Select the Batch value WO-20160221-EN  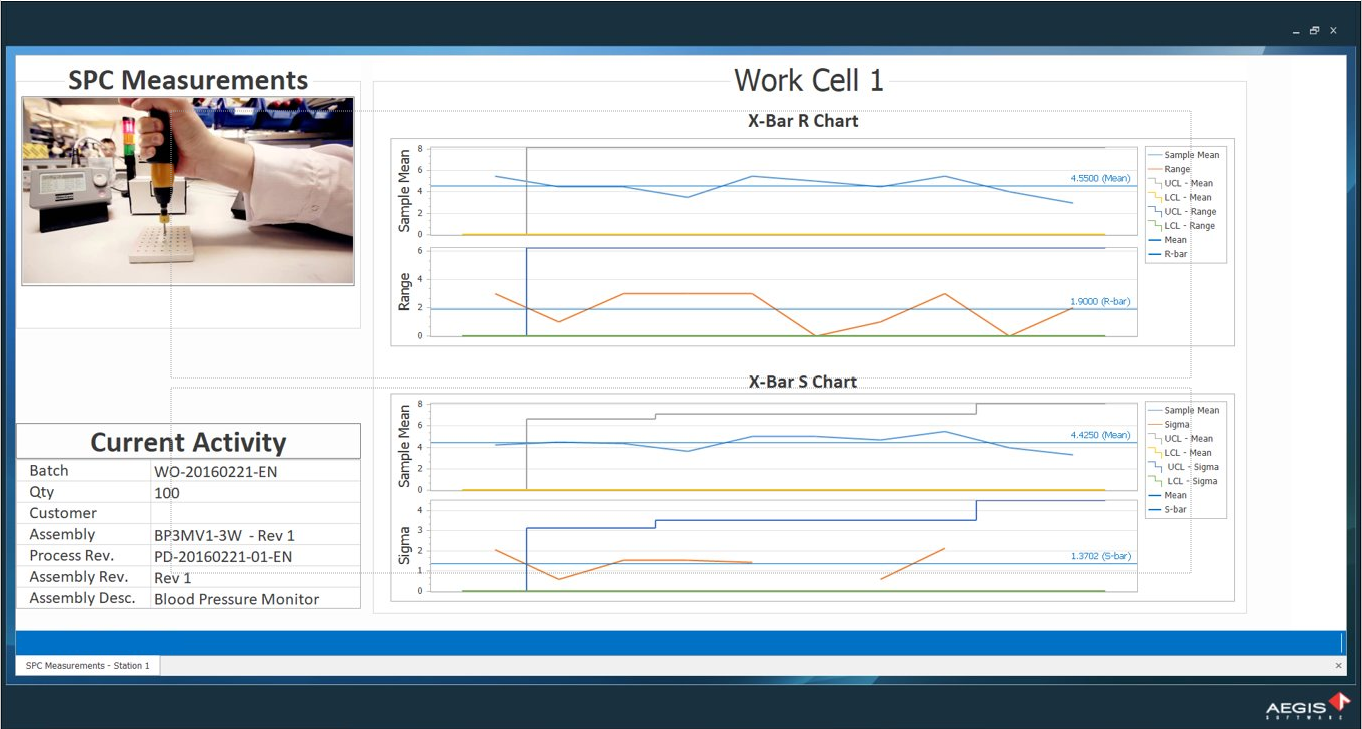coord(214,471)
